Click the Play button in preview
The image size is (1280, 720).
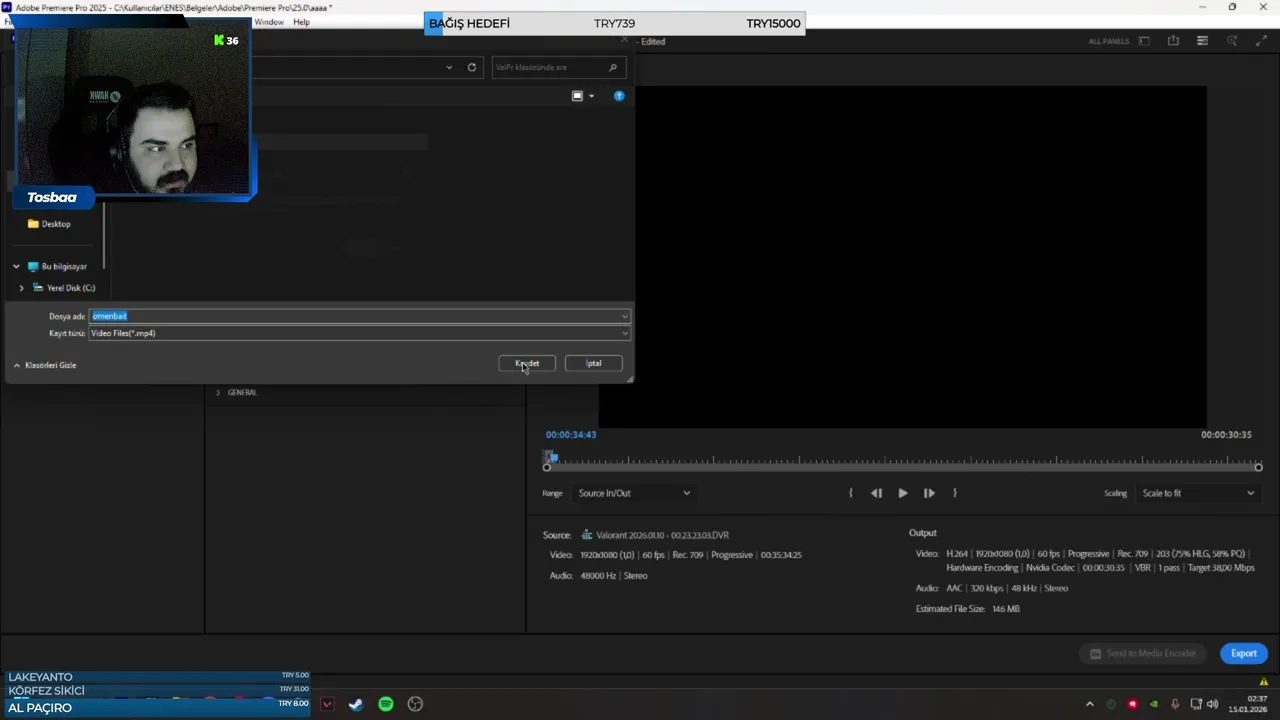903,493
